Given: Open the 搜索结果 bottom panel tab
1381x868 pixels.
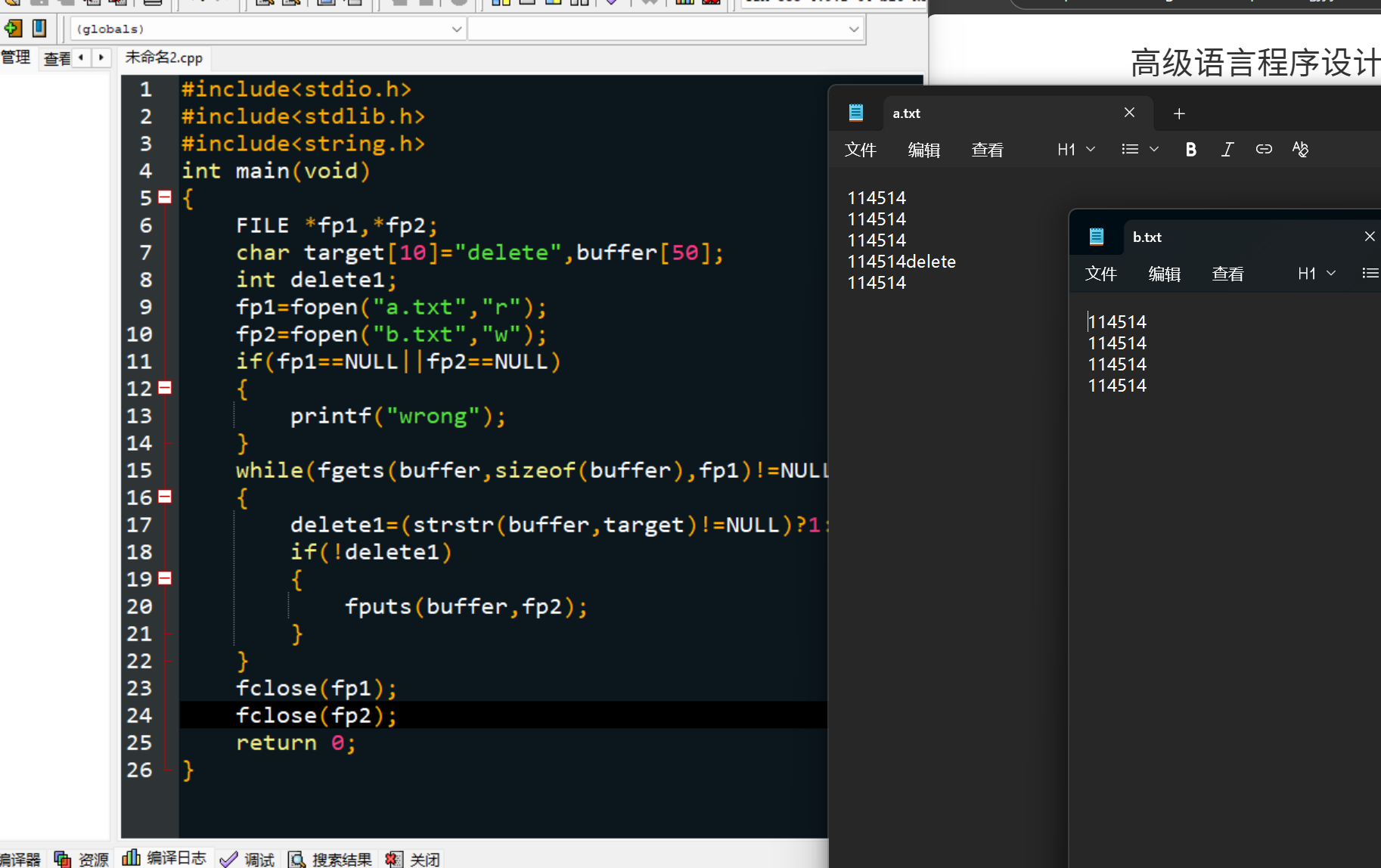Looking at the screenshot, I should [331, 859].
